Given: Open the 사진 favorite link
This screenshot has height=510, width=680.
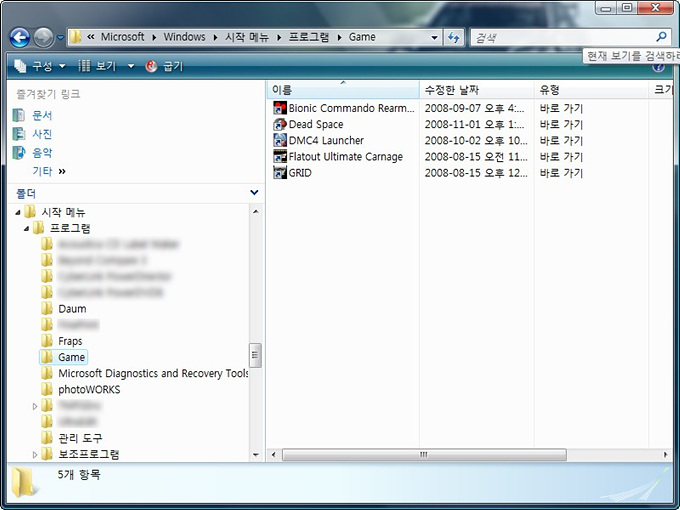Looking at the screenshot, I should 42,134.
